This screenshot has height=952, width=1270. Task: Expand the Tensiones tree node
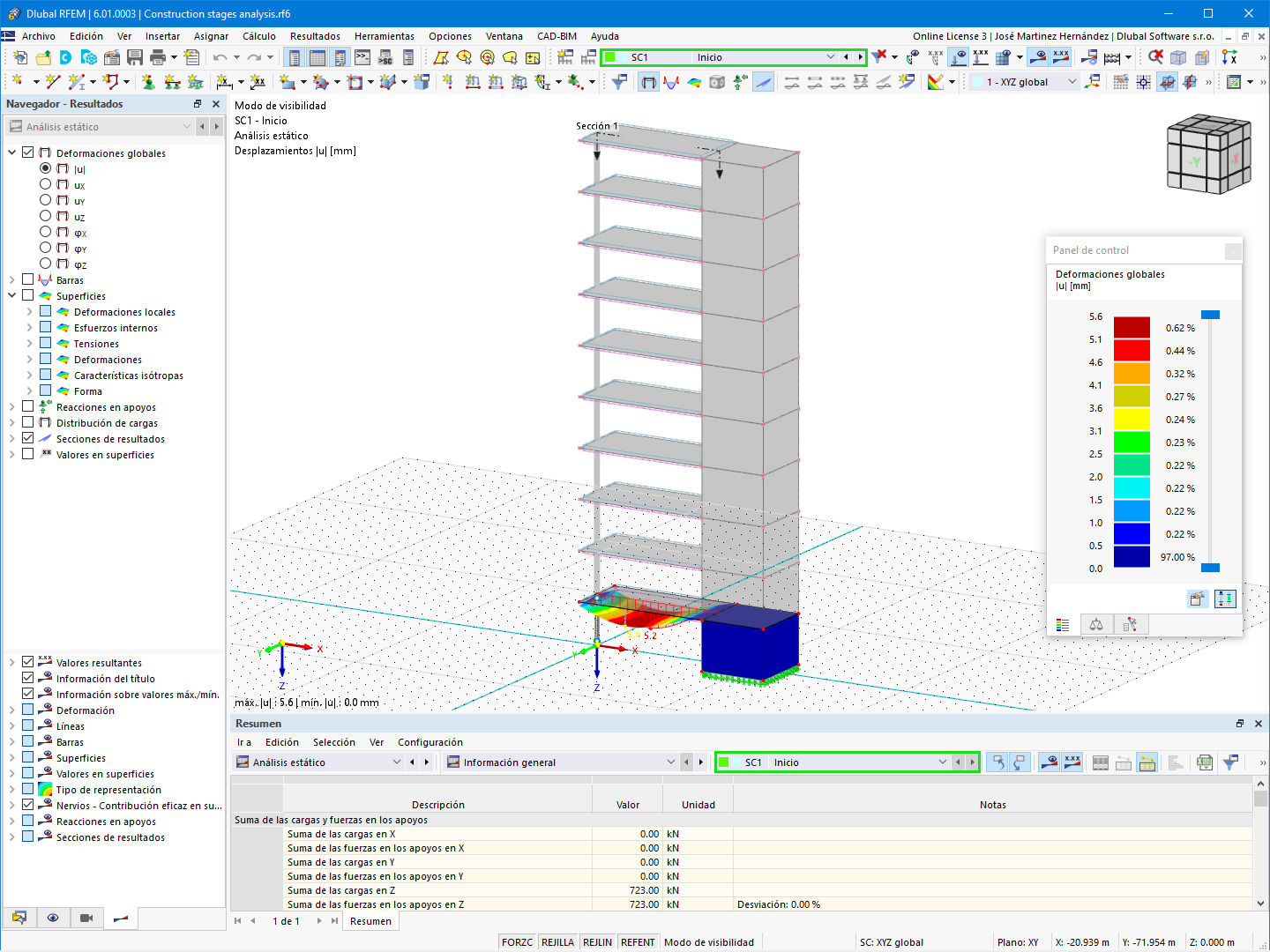[29, 344]
